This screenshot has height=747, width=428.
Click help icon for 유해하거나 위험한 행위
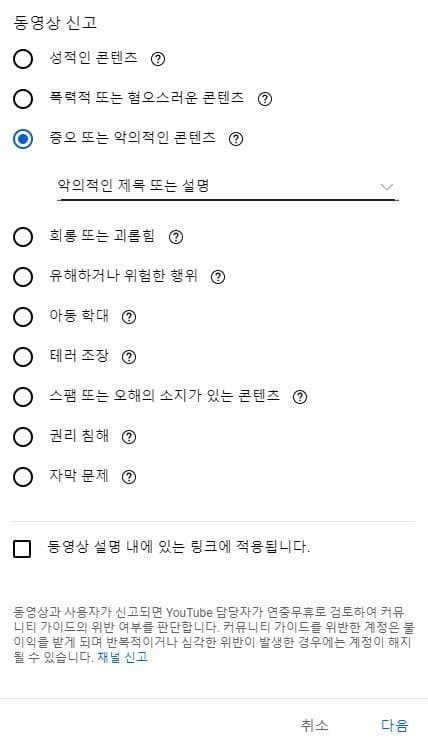pyautogui.click(x=218, y=277)
